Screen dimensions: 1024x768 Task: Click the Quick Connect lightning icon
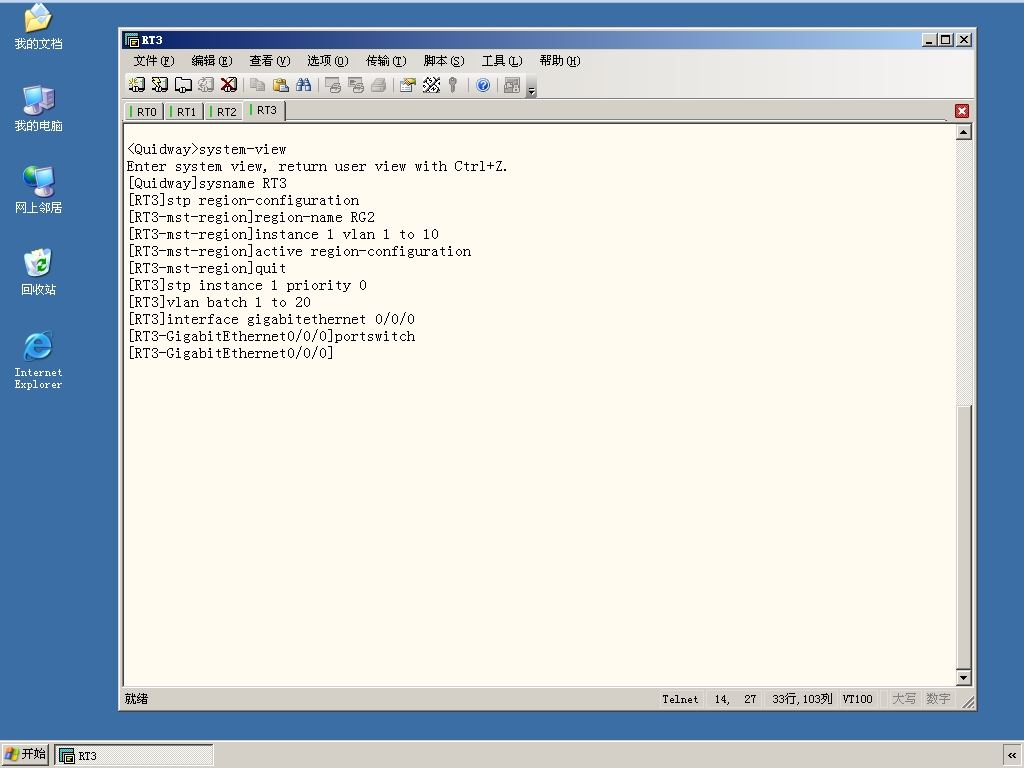click(159, 85)
